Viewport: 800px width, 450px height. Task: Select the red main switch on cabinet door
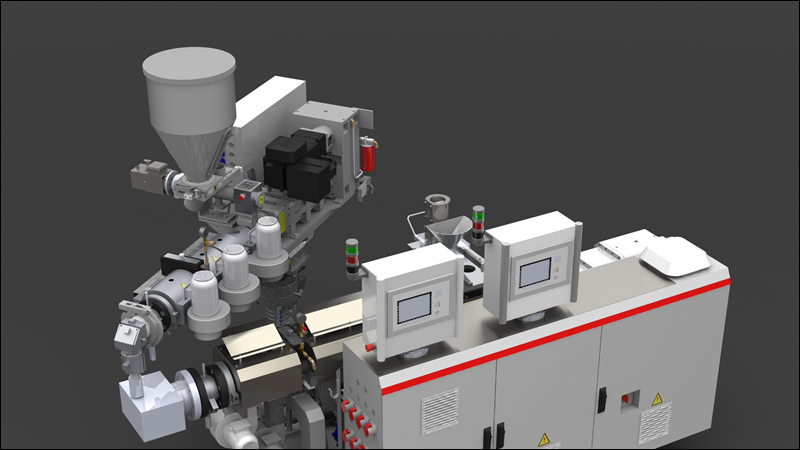627,399
